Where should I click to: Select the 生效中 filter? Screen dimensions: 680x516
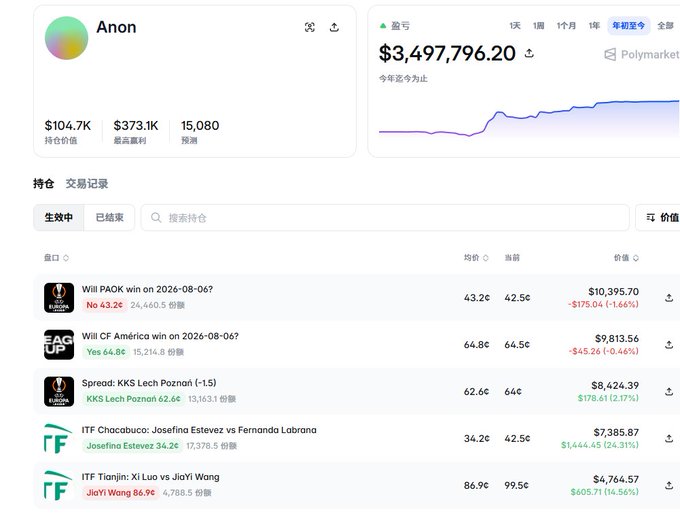[59, 217]
